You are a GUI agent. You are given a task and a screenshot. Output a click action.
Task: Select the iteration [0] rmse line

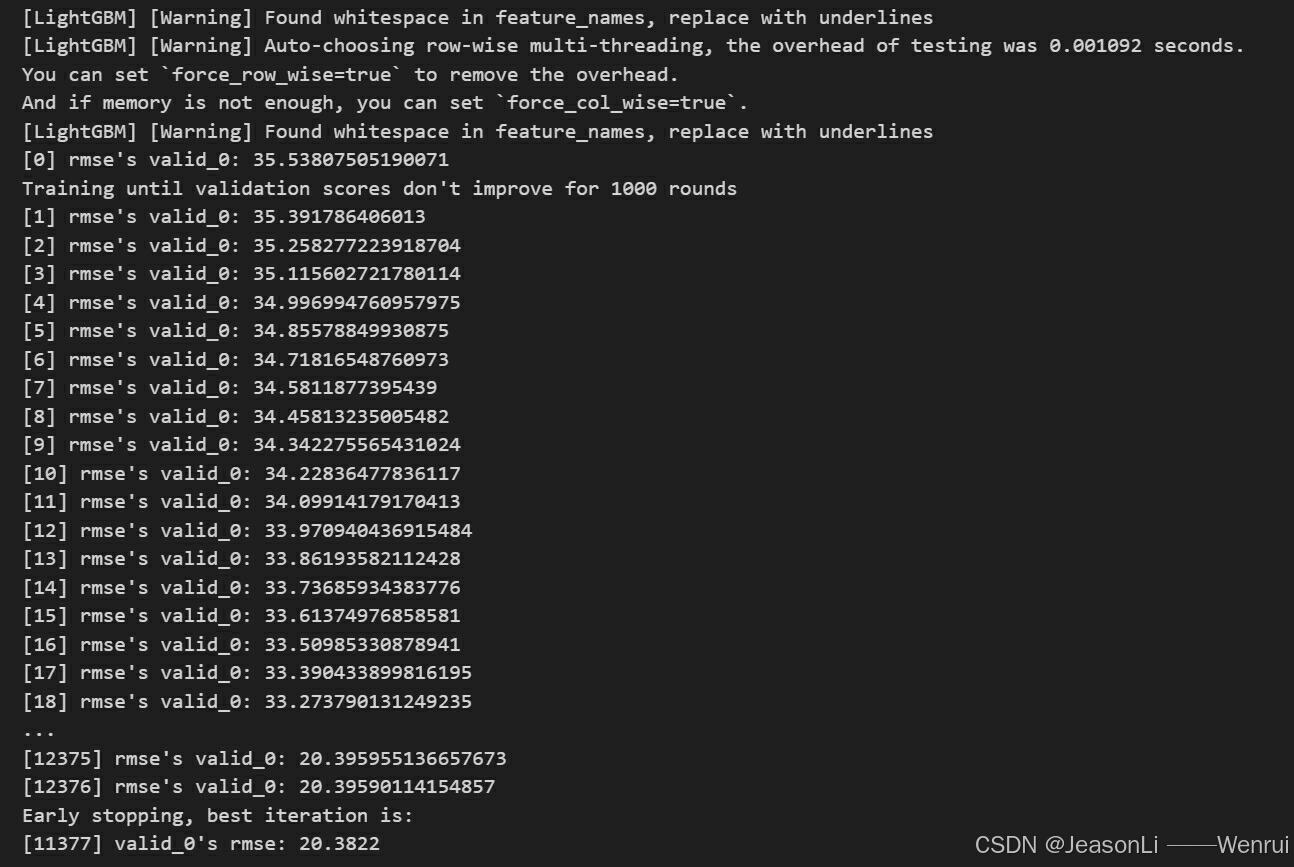pos(235,160)
